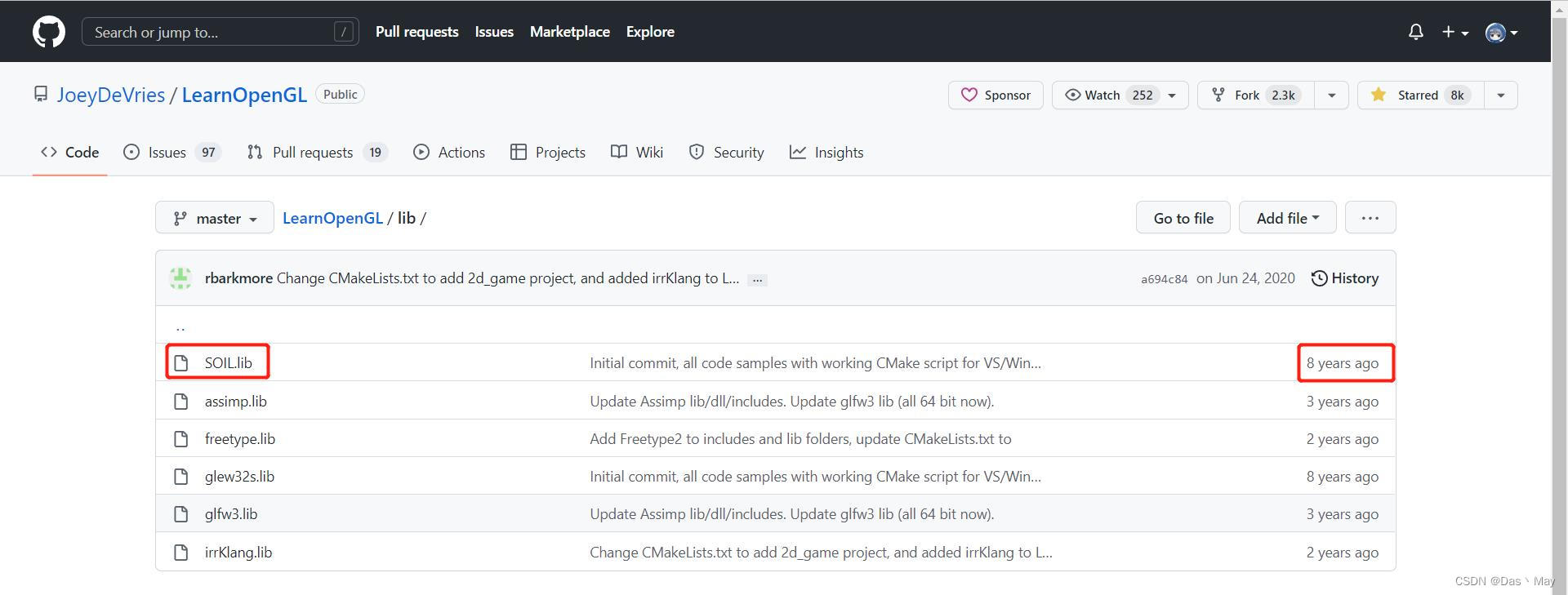Expand the commit message ellipsis

[x=757, y=279]
